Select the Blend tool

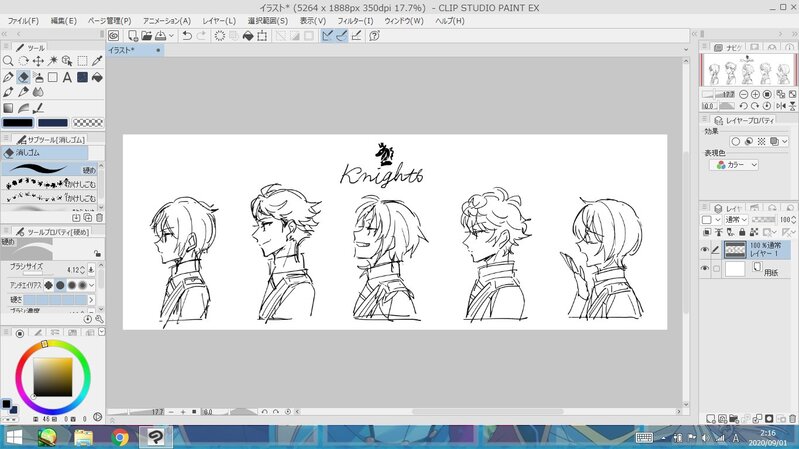point(38,92)
